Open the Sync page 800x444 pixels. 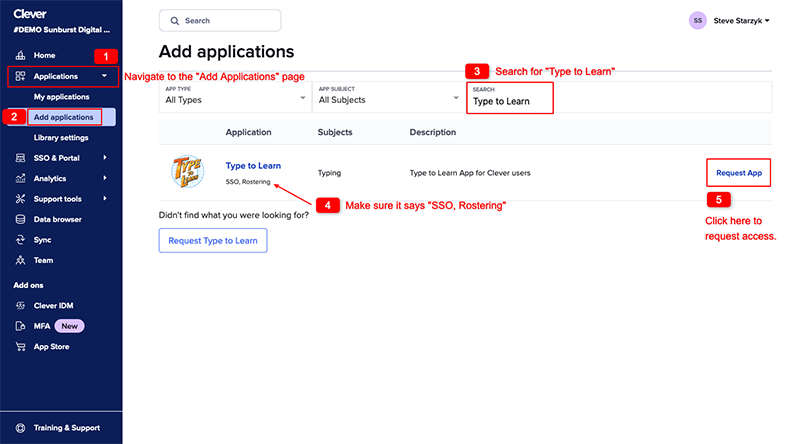pos(42,239)
